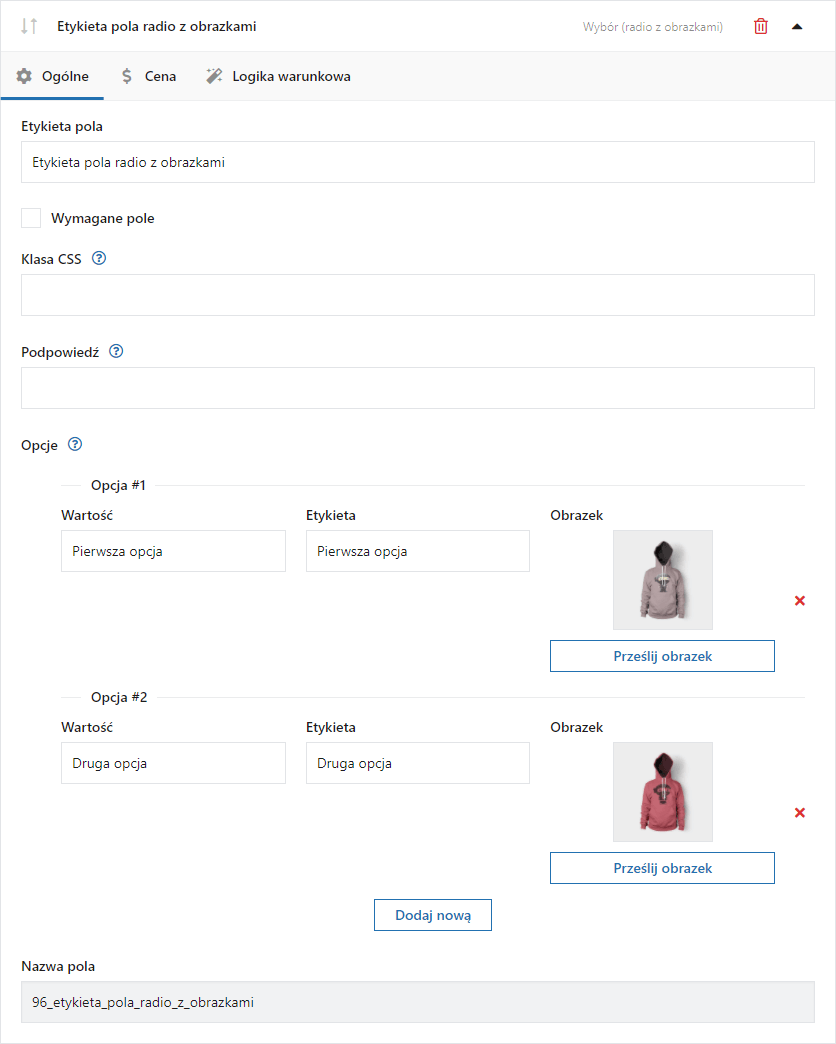Switch to the Cena tab
Image resolution: width=836 pixels, height=1044 pixels.
(x=148, y=76)
